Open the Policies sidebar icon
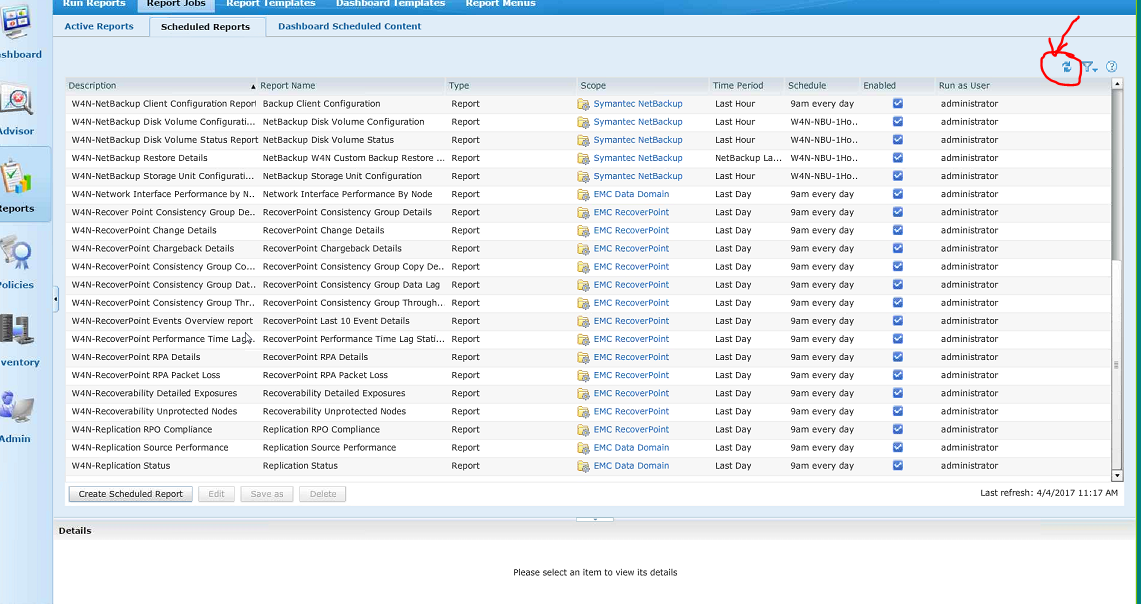 [17, 261]
